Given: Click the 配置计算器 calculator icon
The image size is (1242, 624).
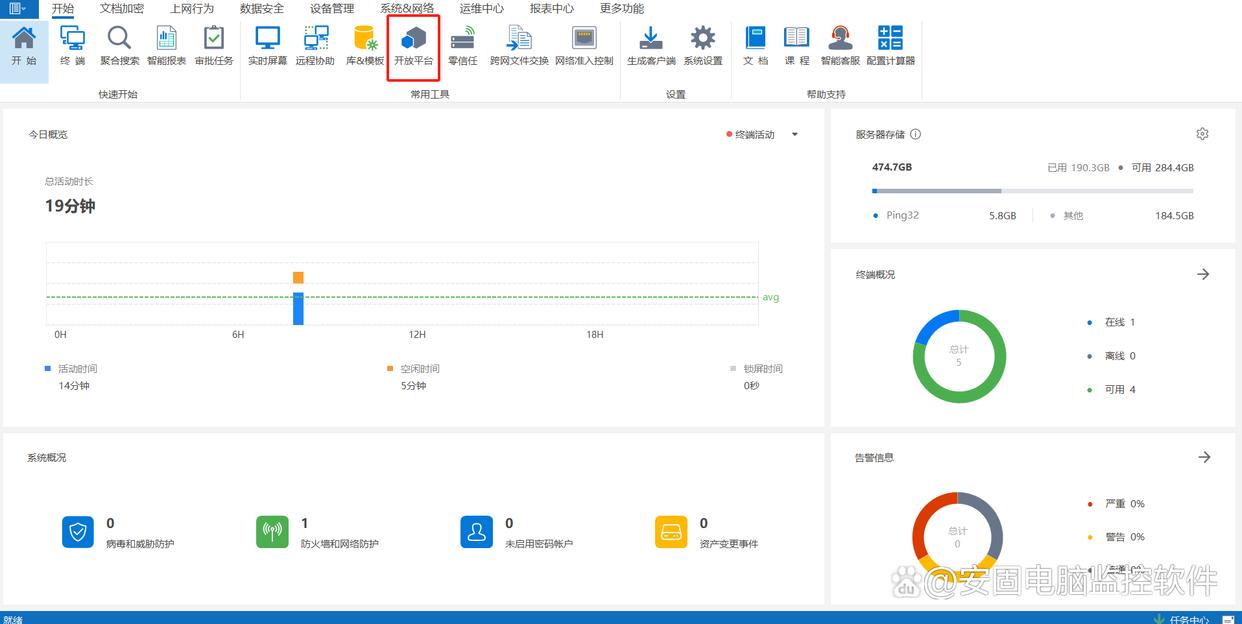Looking at the screenshot, I should (890, 46).
